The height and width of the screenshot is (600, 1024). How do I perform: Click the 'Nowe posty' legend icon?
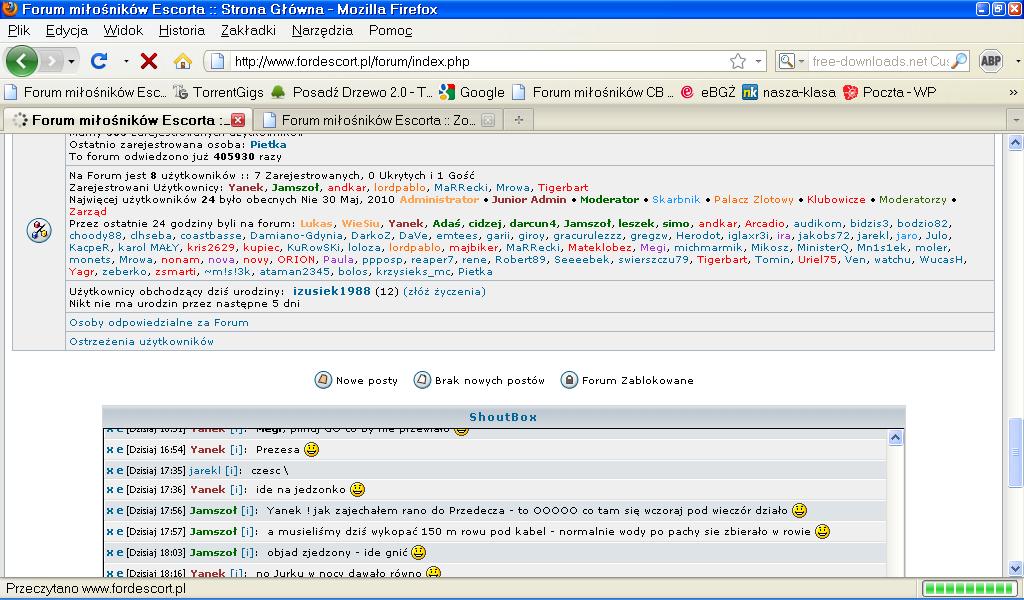[x=323, y=380]
